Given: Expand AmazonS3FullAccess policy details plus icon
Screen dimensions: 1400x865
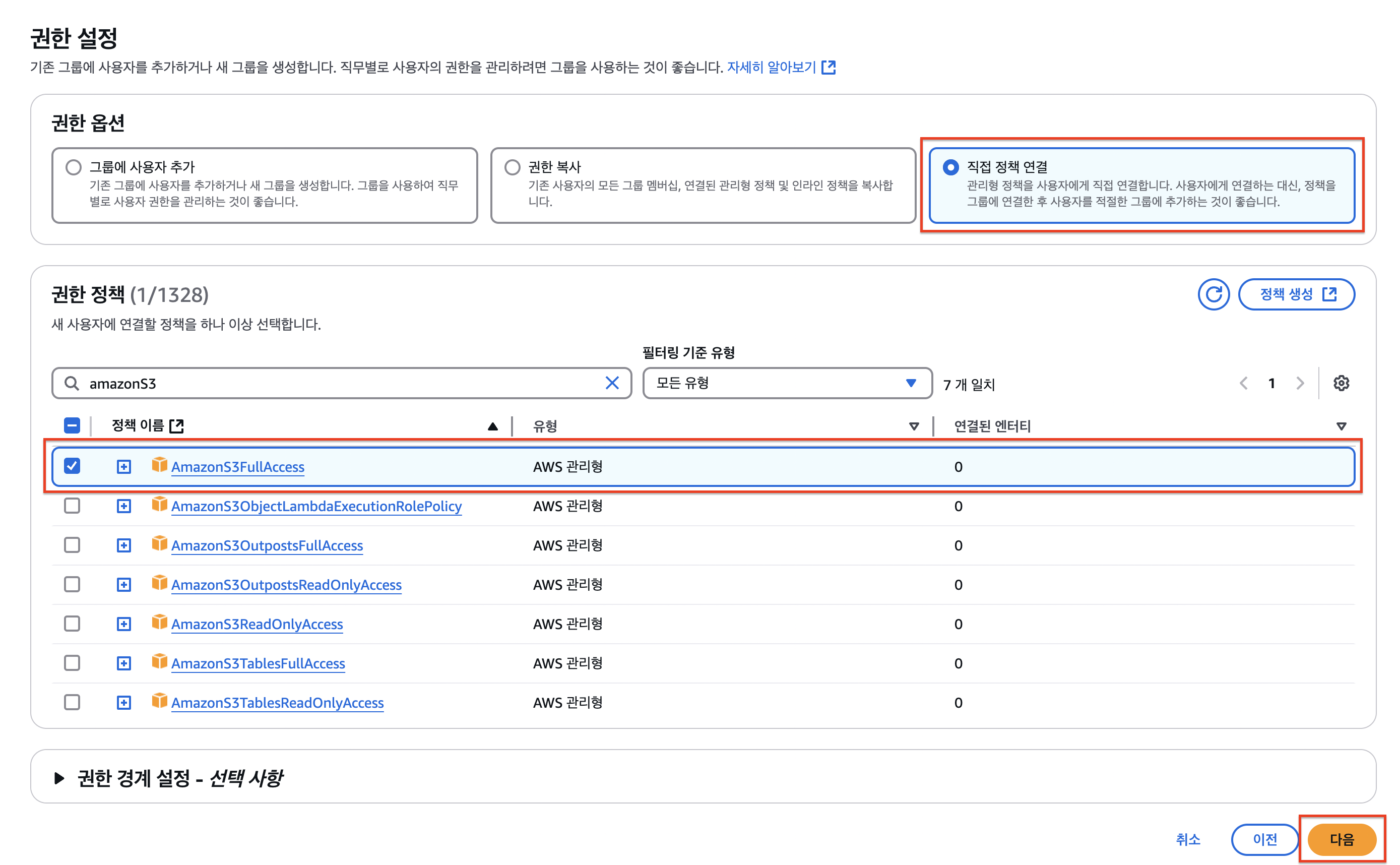Looking at the screenshot, I should 123,467.
